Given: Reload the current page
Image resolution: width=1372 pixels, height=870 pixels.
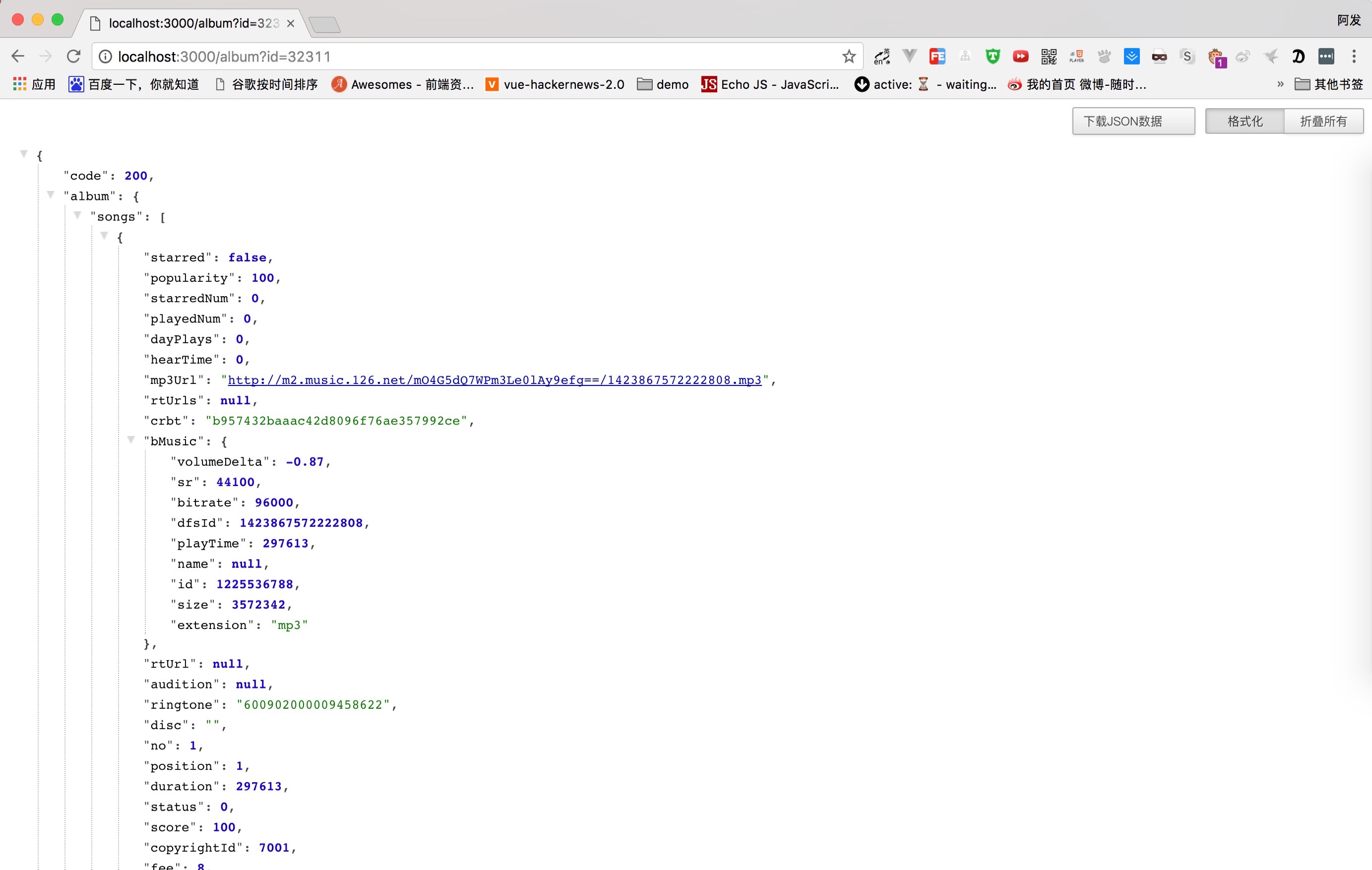Looking at the screenshot, I should 73,57.
